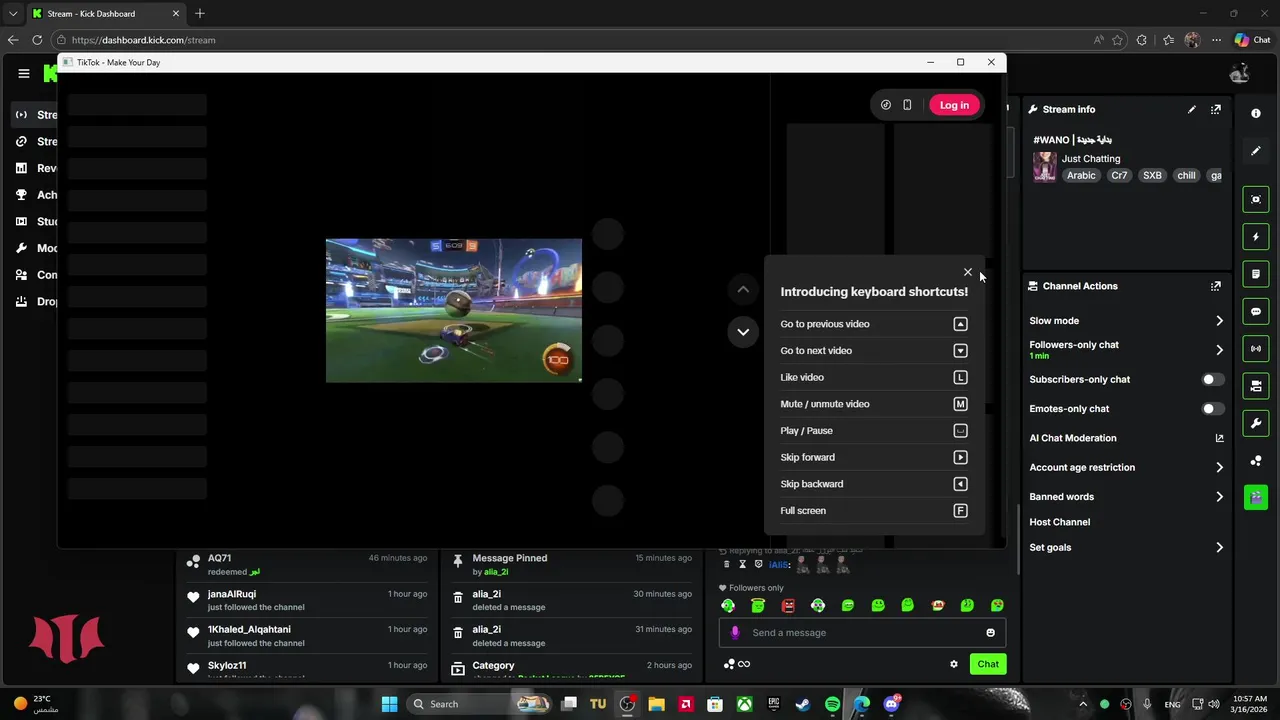Go to next TikTok video arrow
The height and width of the screenshot is (720, 1280).
[743, 332]
